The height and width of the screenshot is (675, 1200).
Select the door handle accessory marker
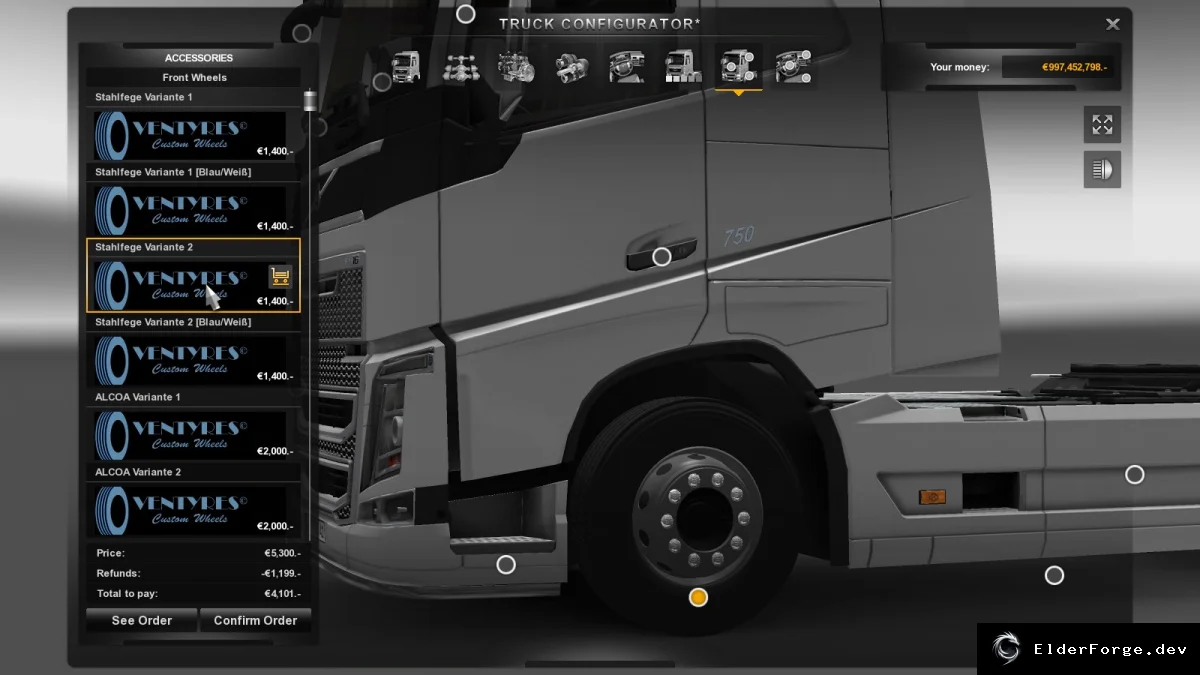coord(661,257)
